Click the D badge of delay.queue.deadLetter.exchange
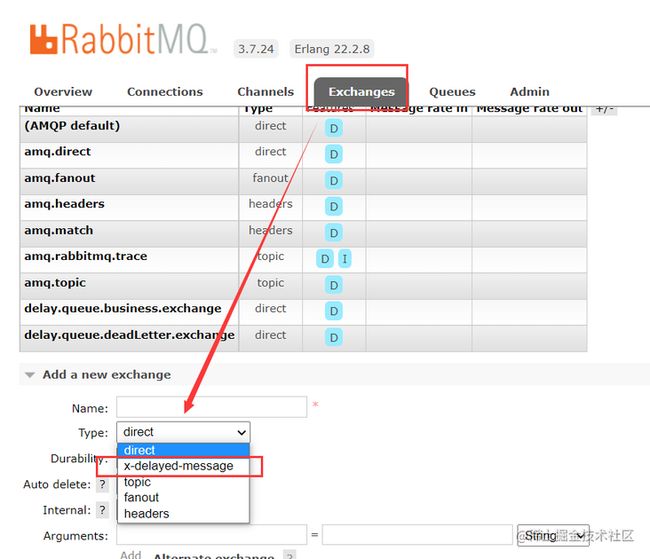 [334, 338]
